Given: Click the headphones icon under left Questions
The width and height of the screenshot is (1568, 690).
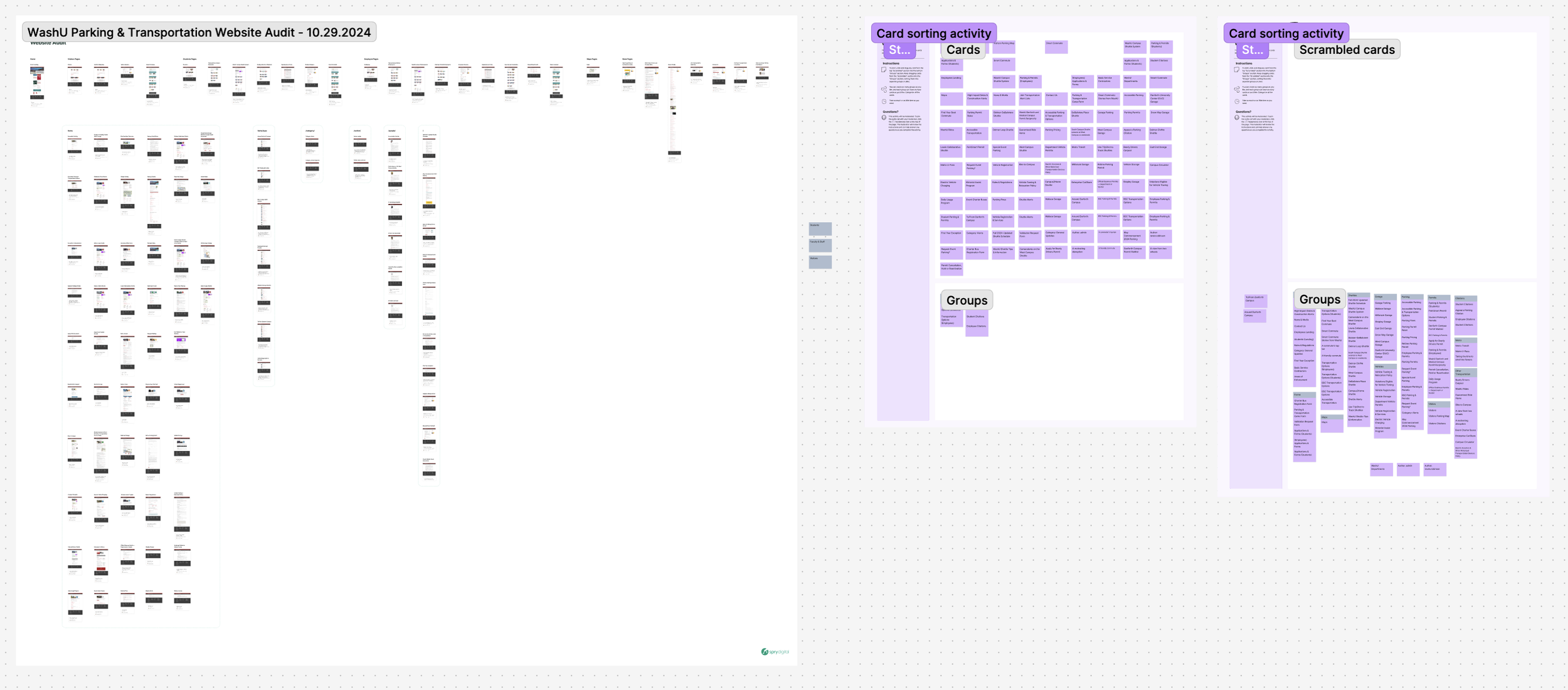Looking at the screenshot, I should coord(884,118).
